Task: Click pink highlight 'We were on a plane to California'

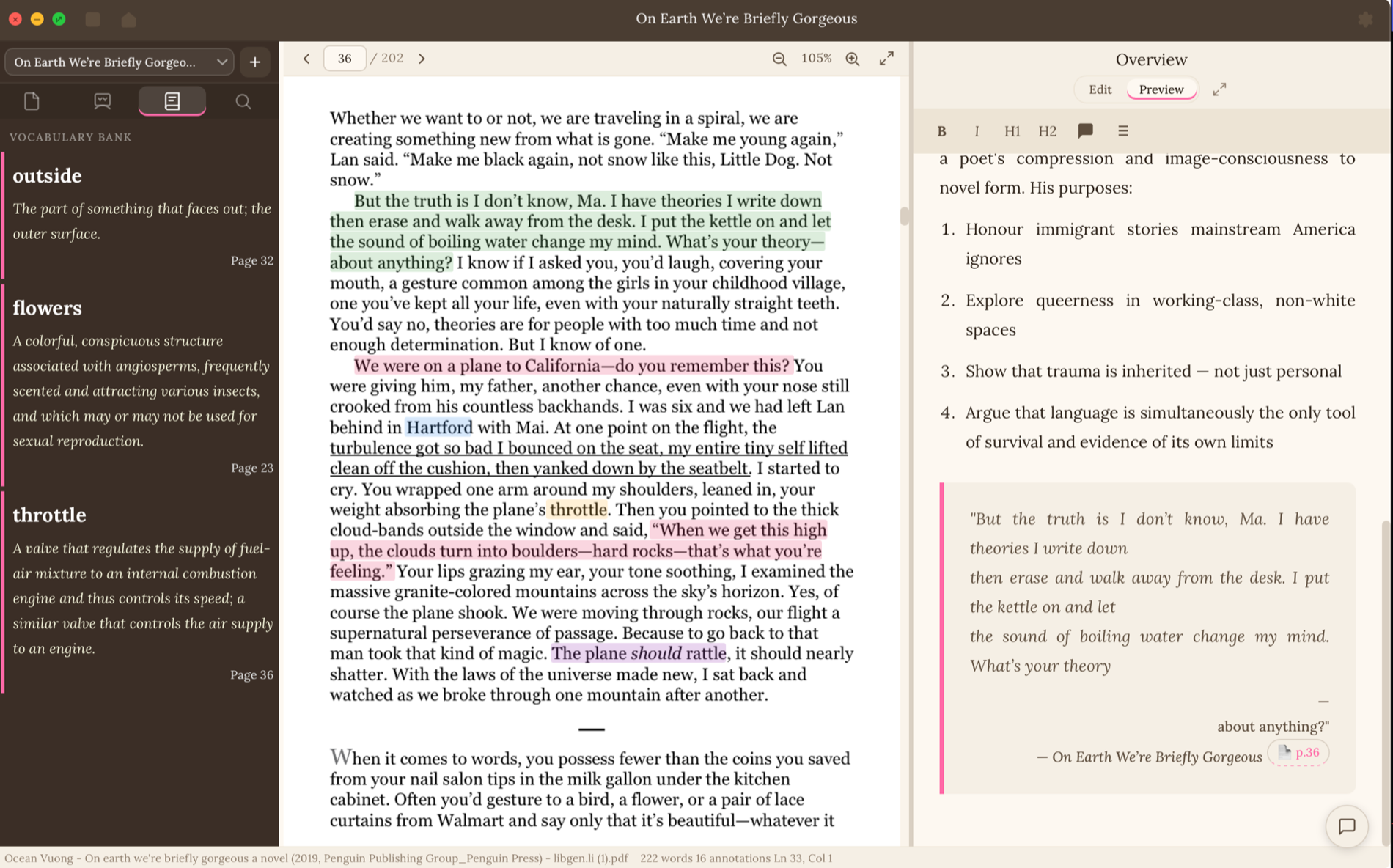Action: pyautogui.click(x=573, y=365)
